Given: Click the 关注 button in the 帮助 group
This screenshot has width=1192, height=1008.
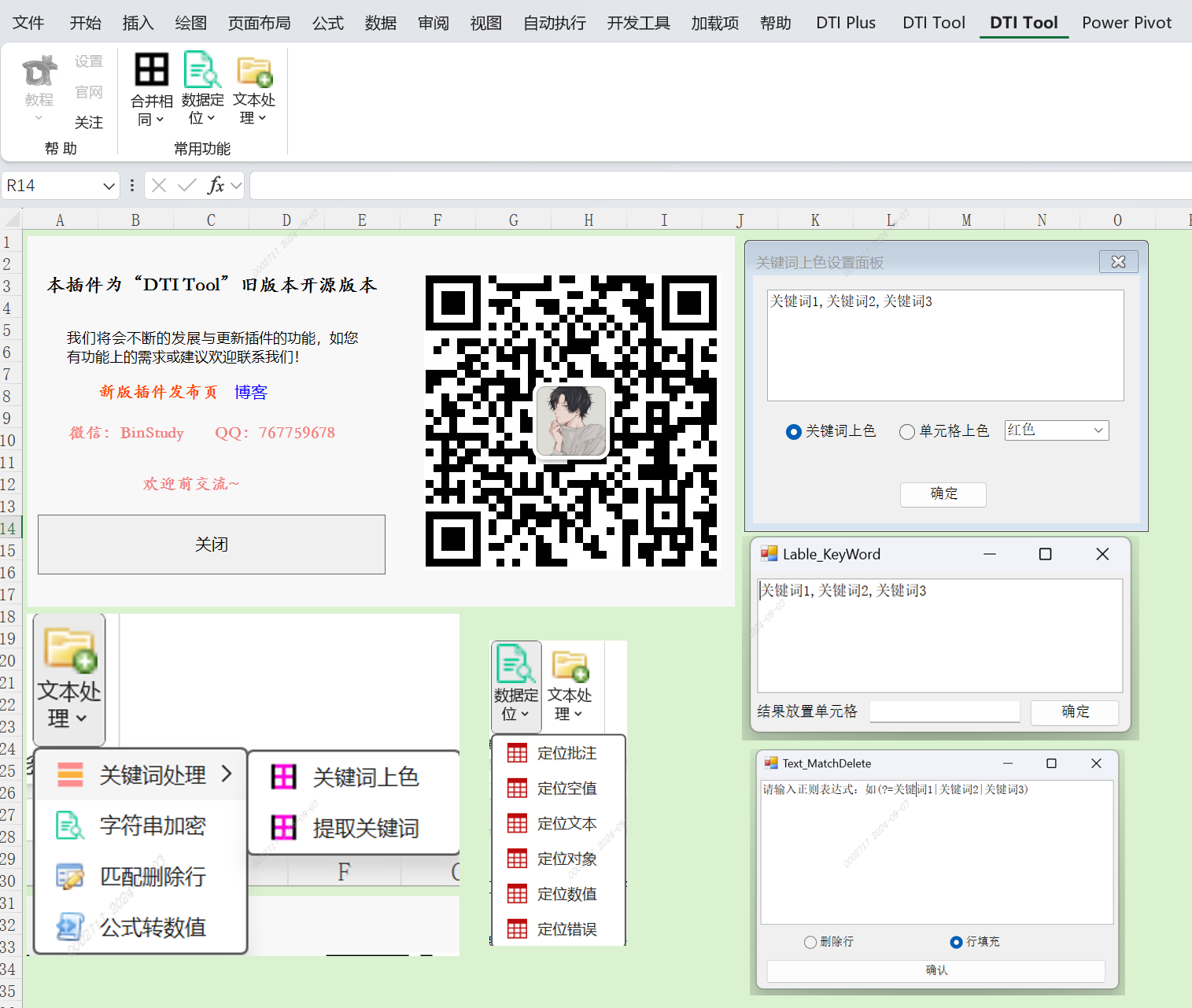Looking at the screenshot, I should pos(89,123).
